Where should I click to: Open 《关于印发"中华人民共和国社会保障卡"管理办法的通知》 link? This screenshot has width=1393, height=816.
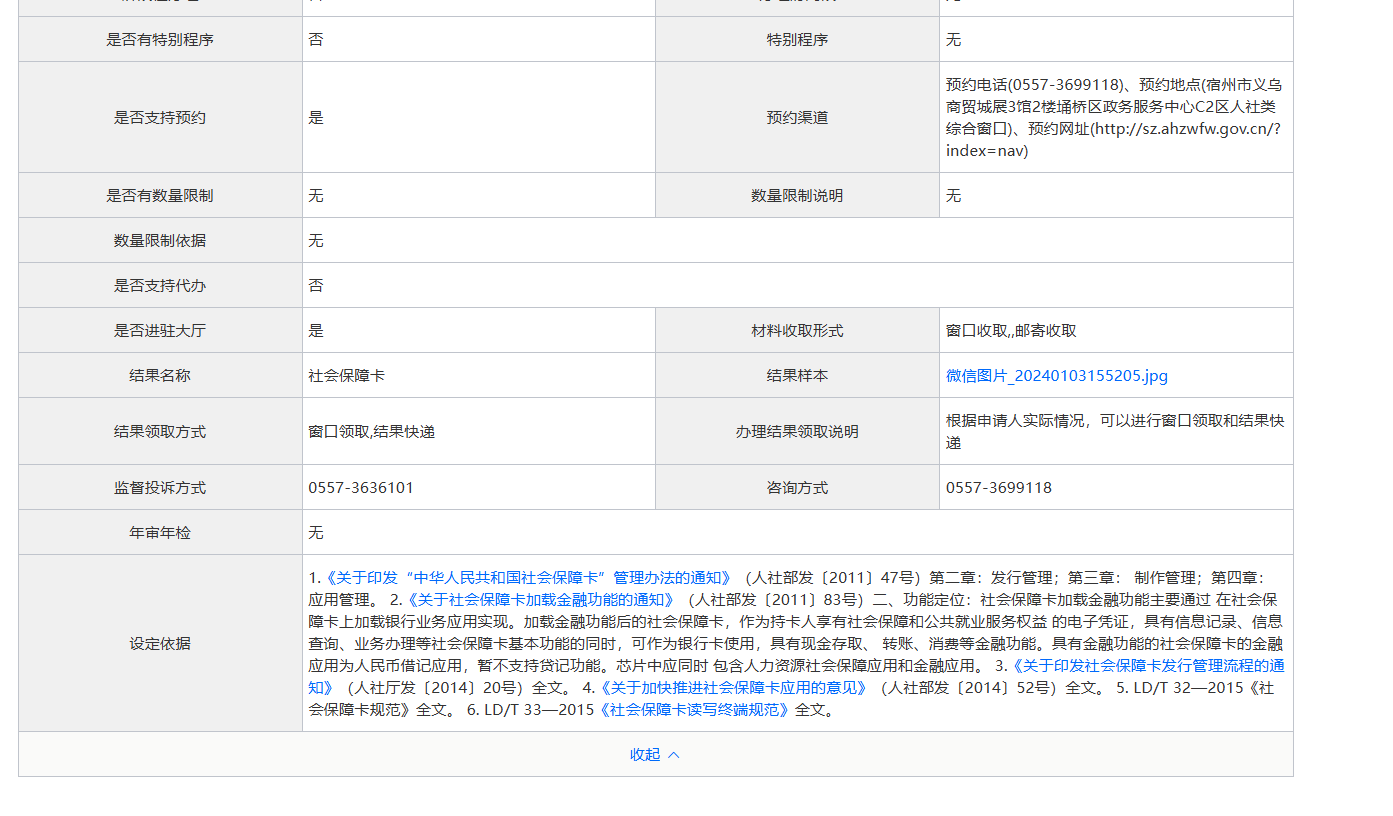529,578
